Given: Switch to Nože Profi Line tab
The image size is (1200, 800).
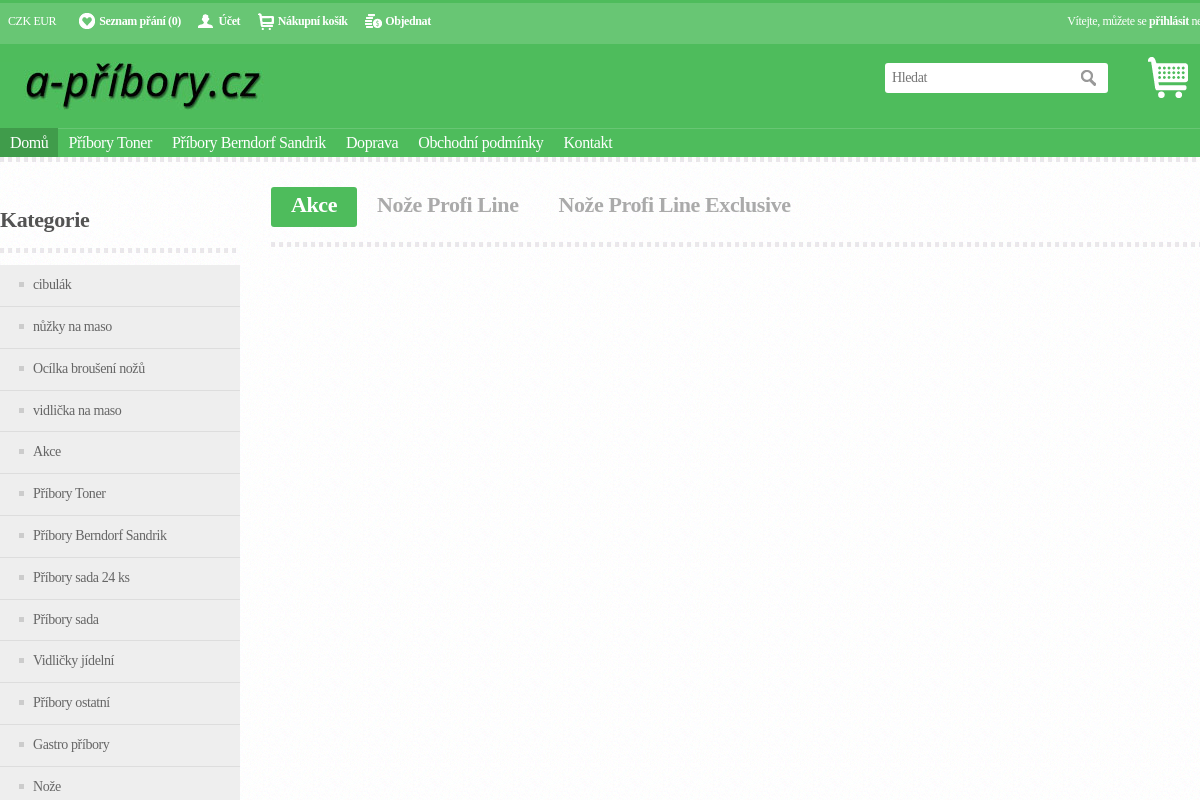Looking at the screenshot, I should point(447,206).
